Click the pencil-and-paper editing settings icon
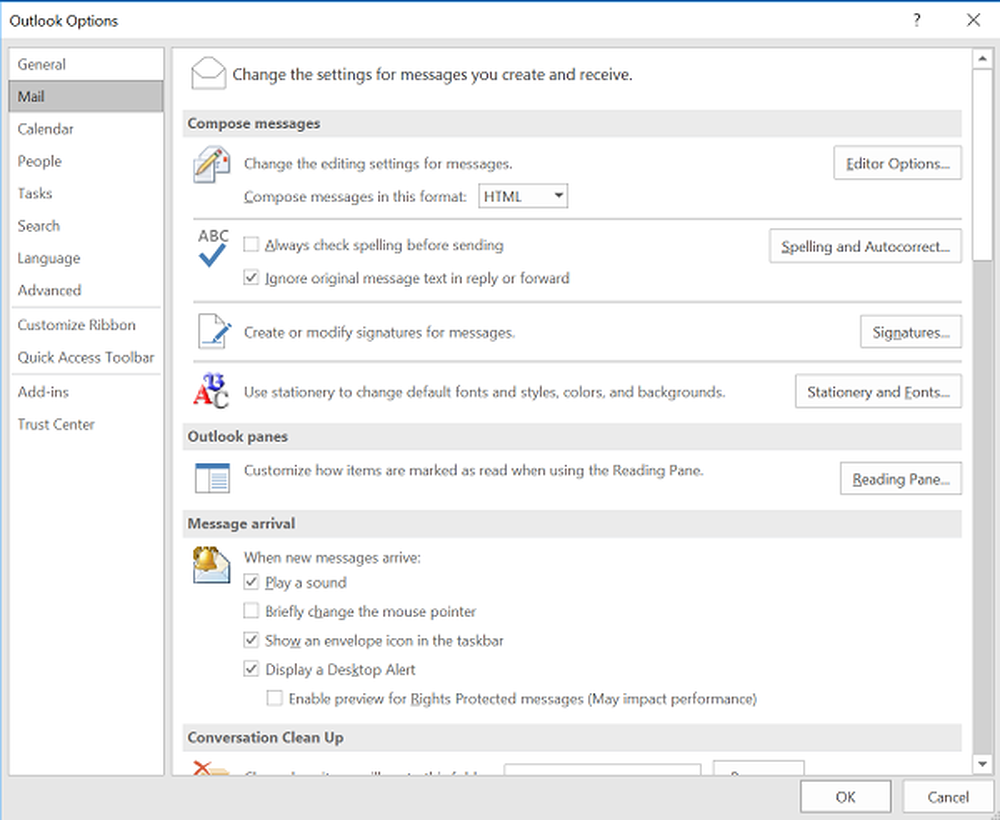Screen dimensions: 1000x820 coord(212,165)
